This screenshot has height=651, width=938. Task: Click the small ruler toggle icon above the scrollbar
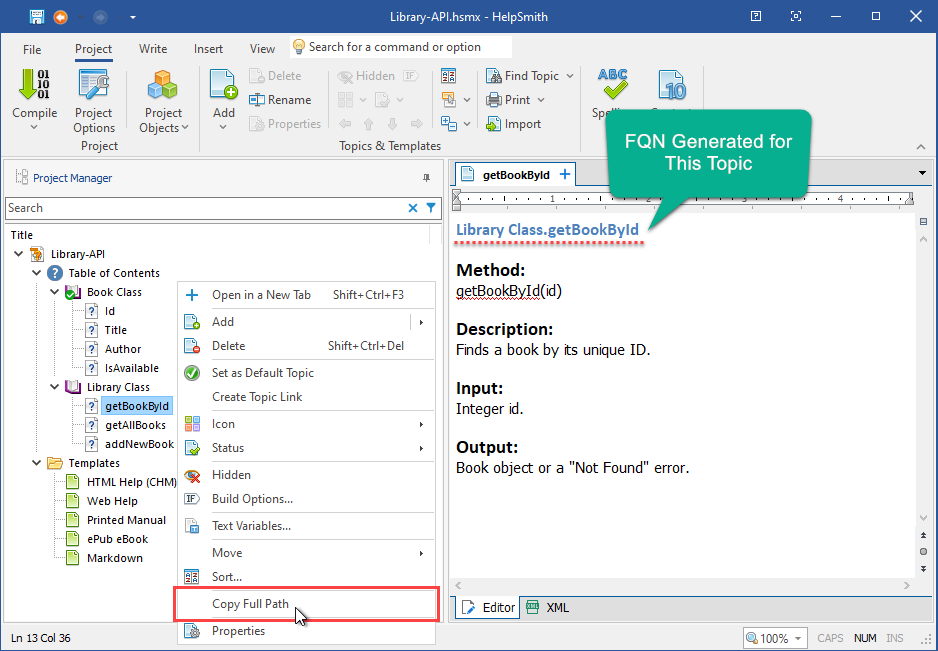(x=923, y=222)
